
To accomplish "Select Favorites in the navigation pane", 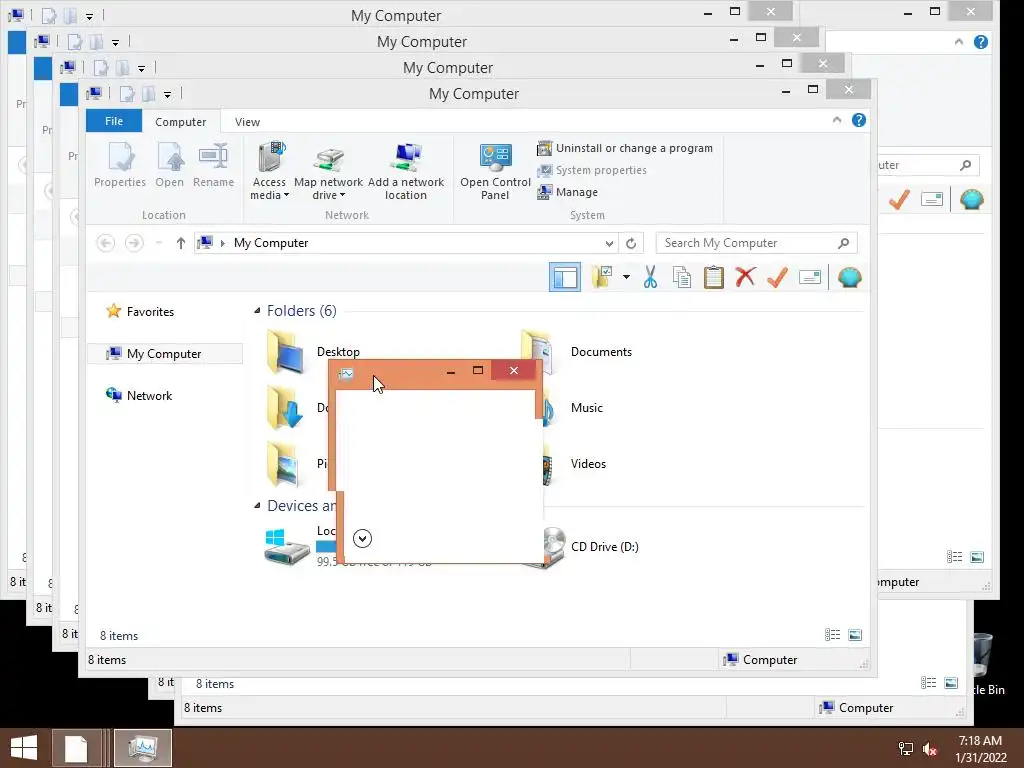I will coord(140,312).
